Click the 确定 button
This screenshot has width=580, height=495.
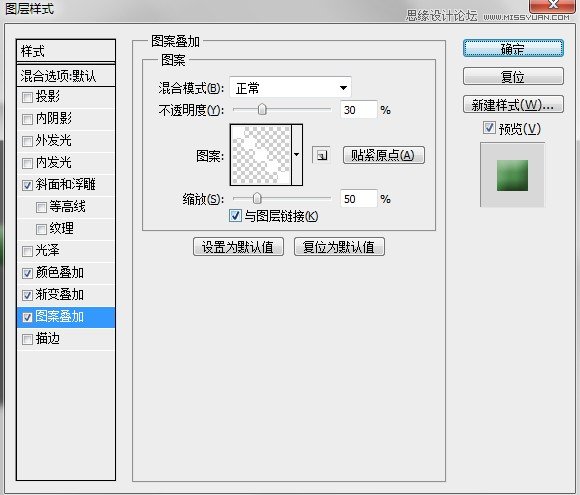pyautogui.click(x=513, y=48)
